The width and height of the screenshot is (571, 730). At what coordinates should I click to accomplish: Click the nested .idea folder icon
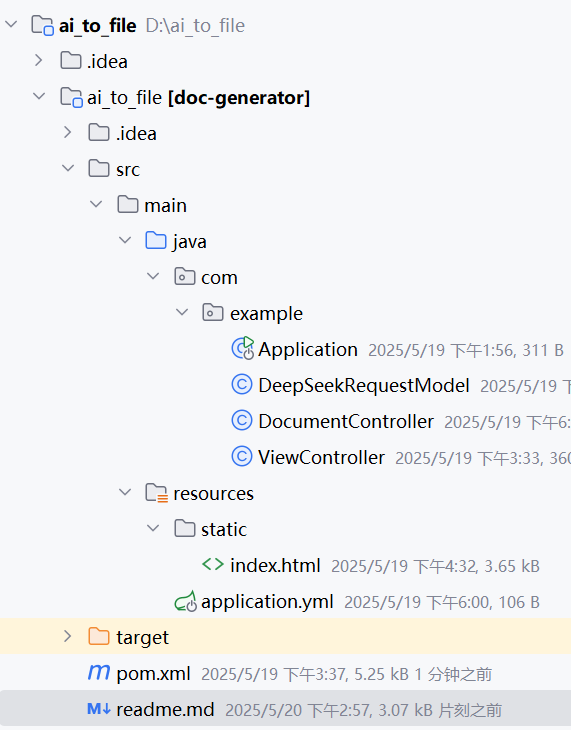[99, 133]
